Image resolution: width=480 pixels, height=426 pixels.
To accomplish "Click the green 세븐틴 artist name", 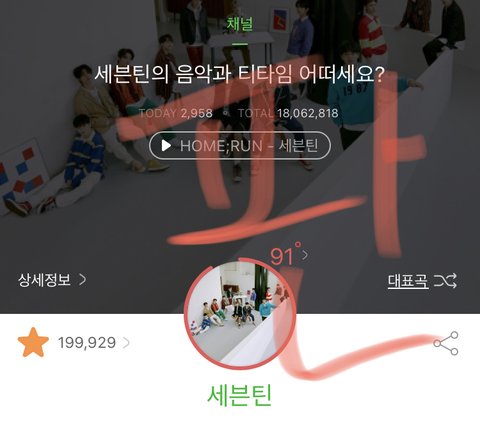I will coord(240,396).
